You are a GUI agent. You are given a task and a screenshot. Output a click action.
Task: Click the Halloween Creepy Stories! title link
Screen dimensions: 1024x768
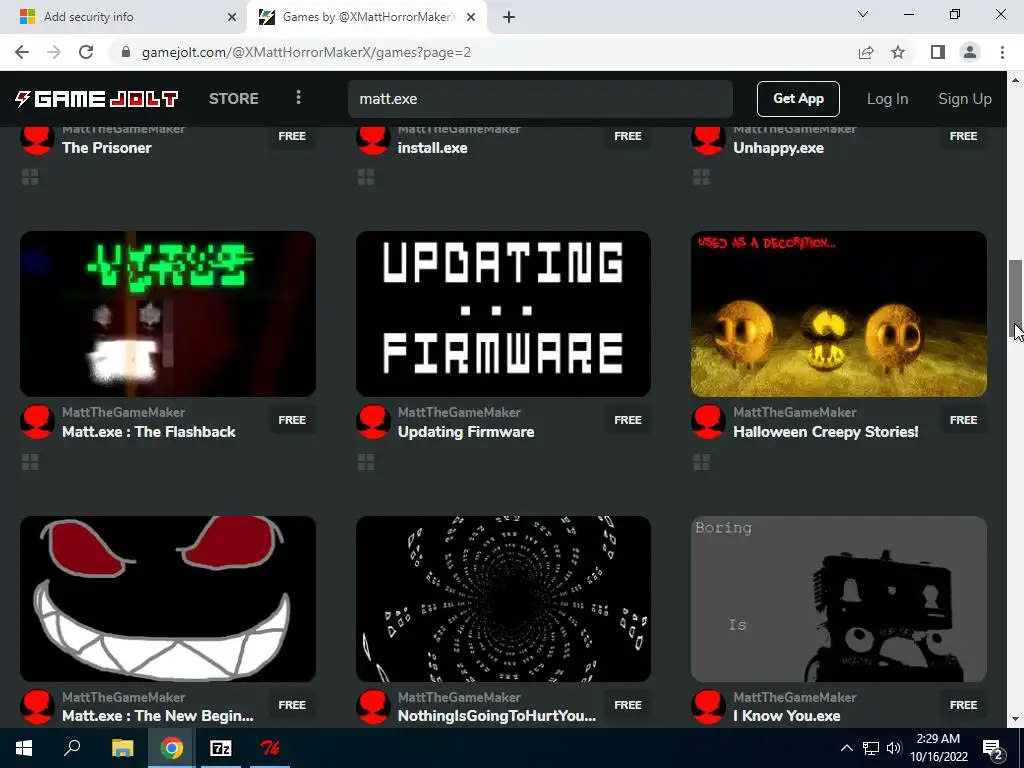pos(825,432)
